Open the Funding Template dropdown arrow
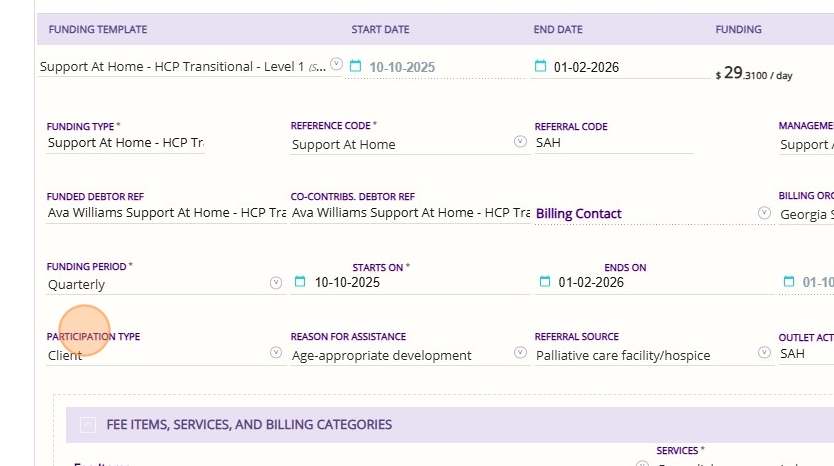 coord(336,64)
